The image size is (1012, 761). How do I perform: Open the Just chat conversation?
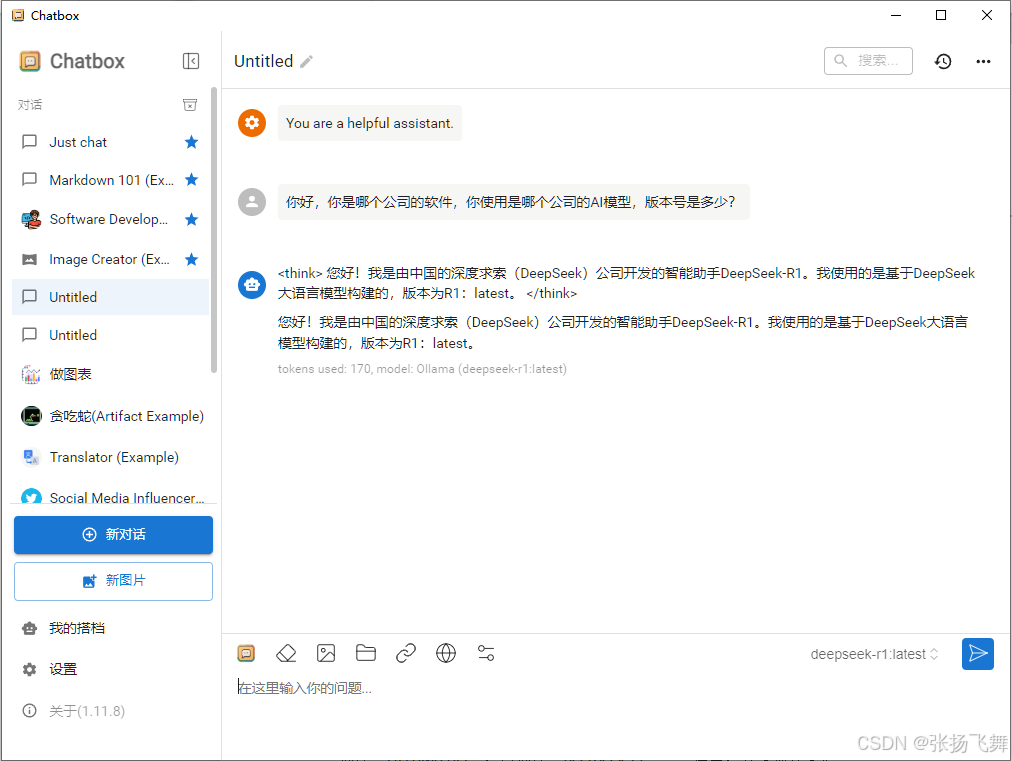[110, 142]
